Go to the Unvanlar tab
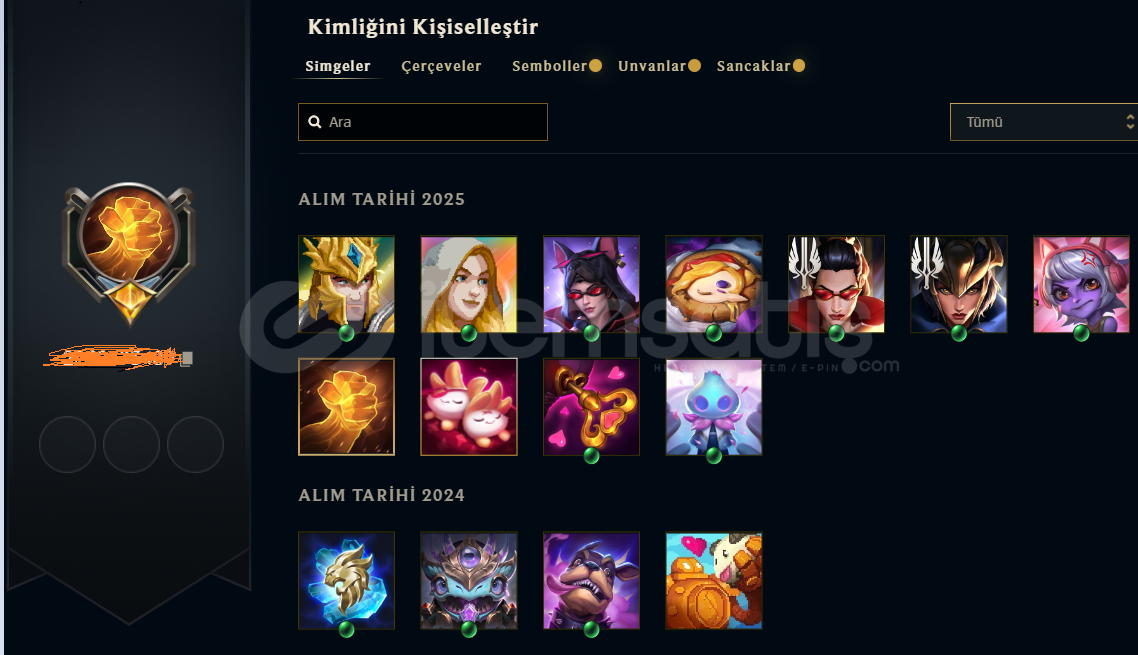The height and width of the screenshot is (655, 1138). (652, 66)
